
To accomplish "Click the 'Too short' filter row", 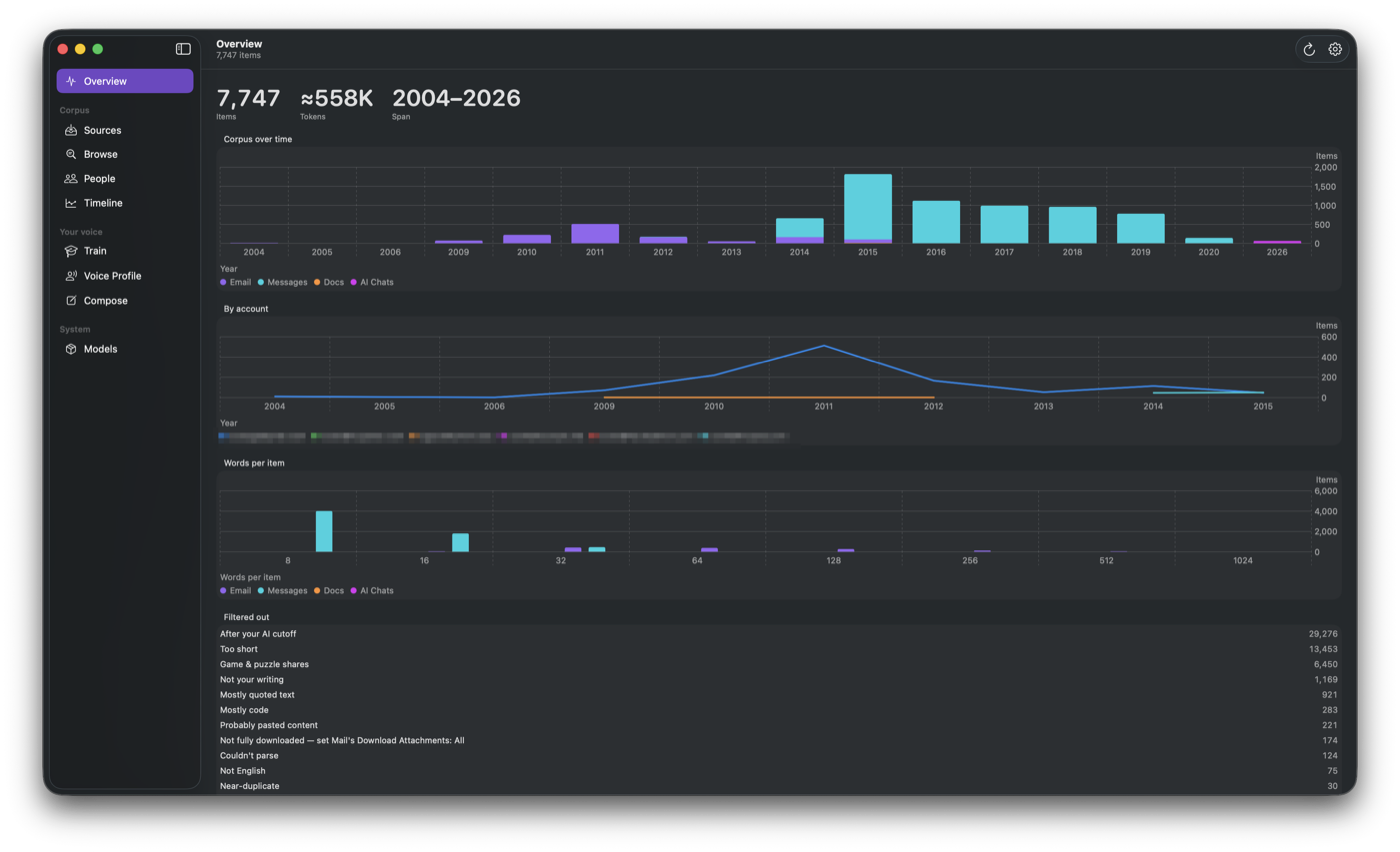I will [779, 649].
